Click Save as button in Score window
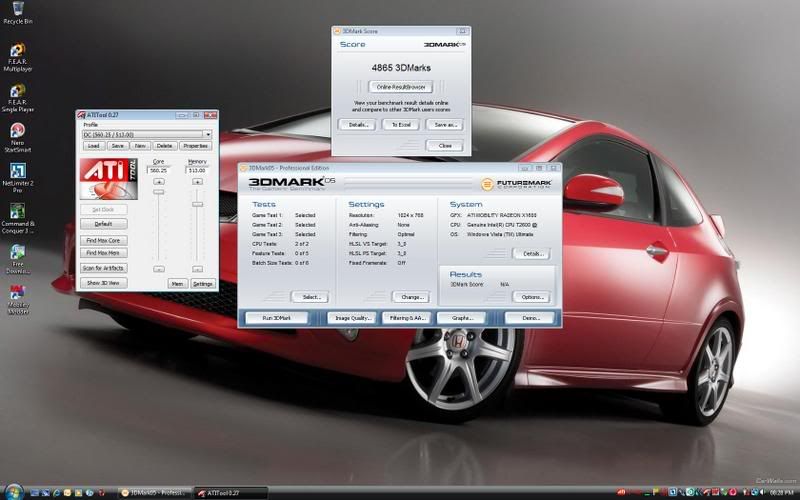The width and height of the screenshot is (800, 500). [444, 124]
